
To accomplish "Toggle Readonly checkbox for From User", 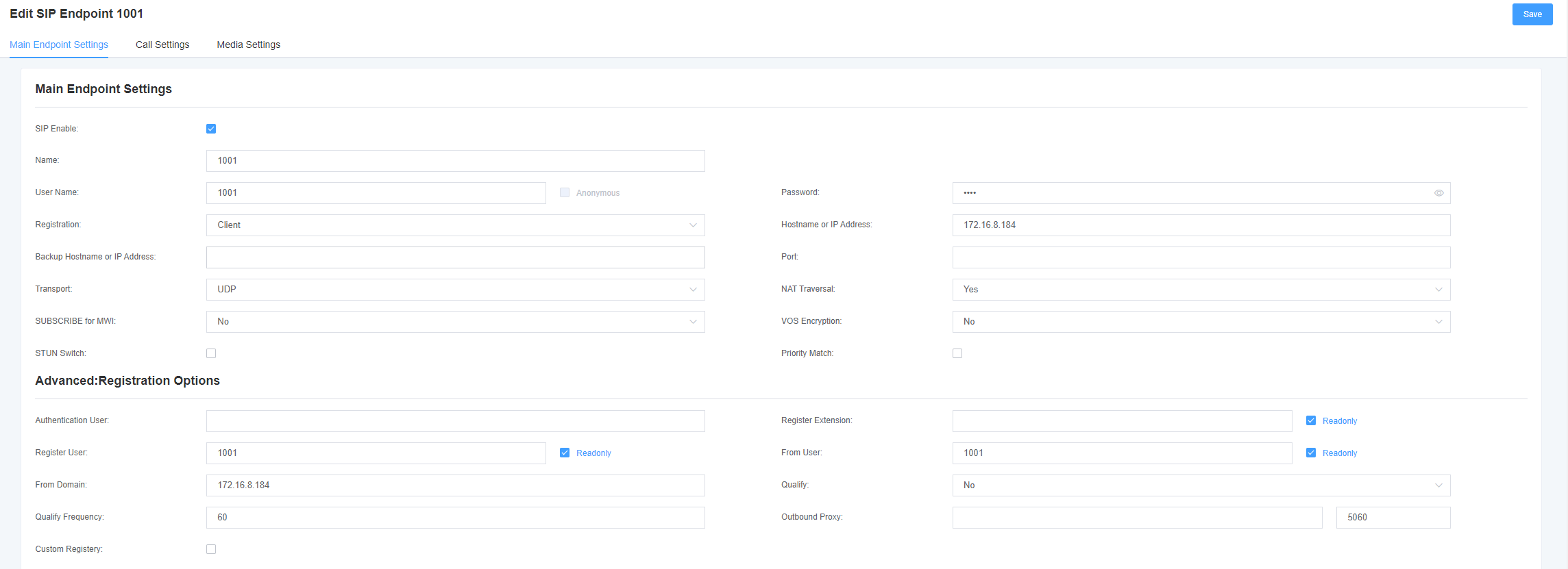I will point(1311,453).
